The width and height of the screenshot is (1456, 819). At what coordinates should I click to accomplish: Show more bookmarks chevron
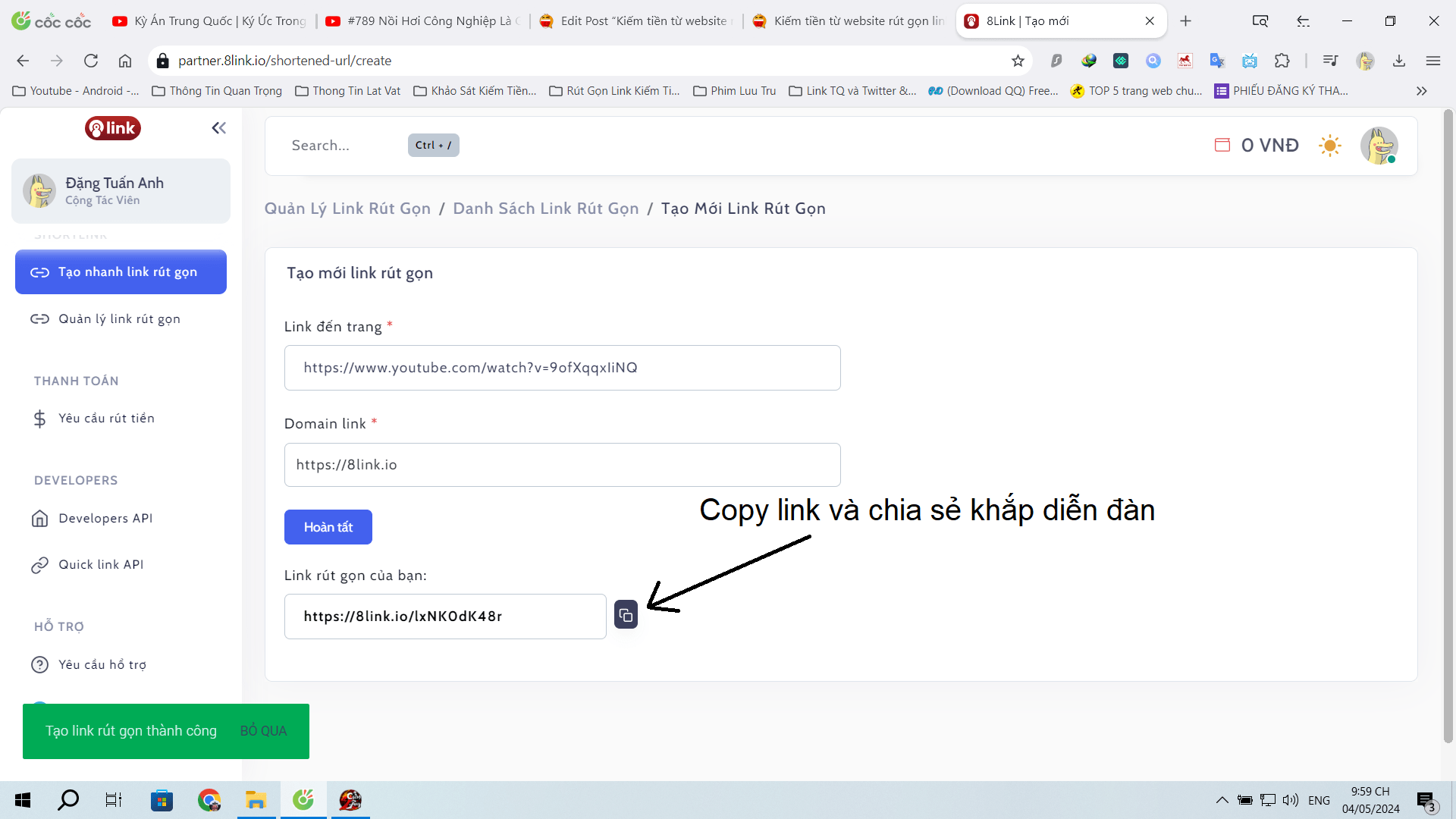(1422, 91)
